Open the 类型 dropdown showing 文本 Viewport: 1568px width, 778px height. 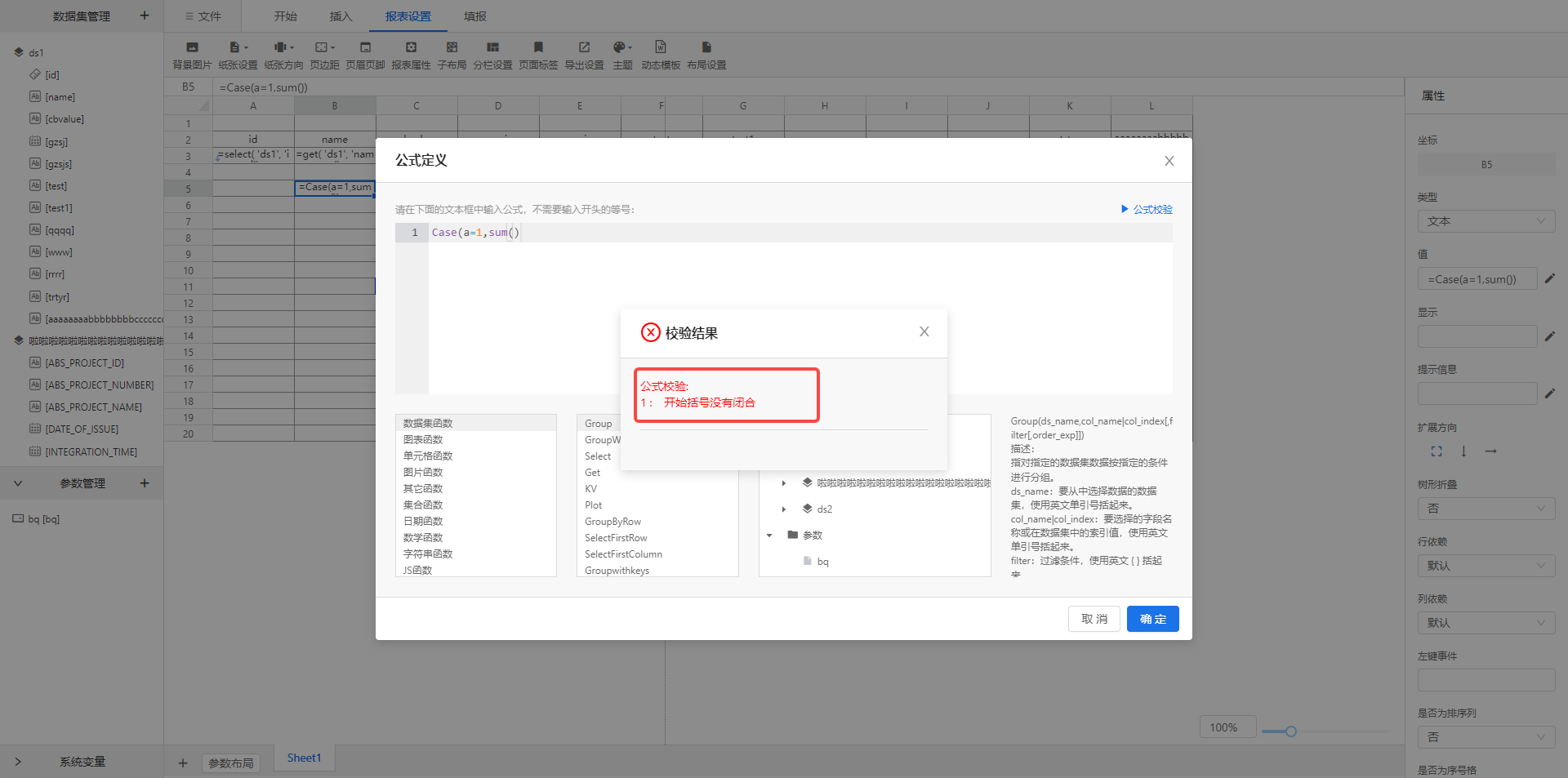point(1486,221)
